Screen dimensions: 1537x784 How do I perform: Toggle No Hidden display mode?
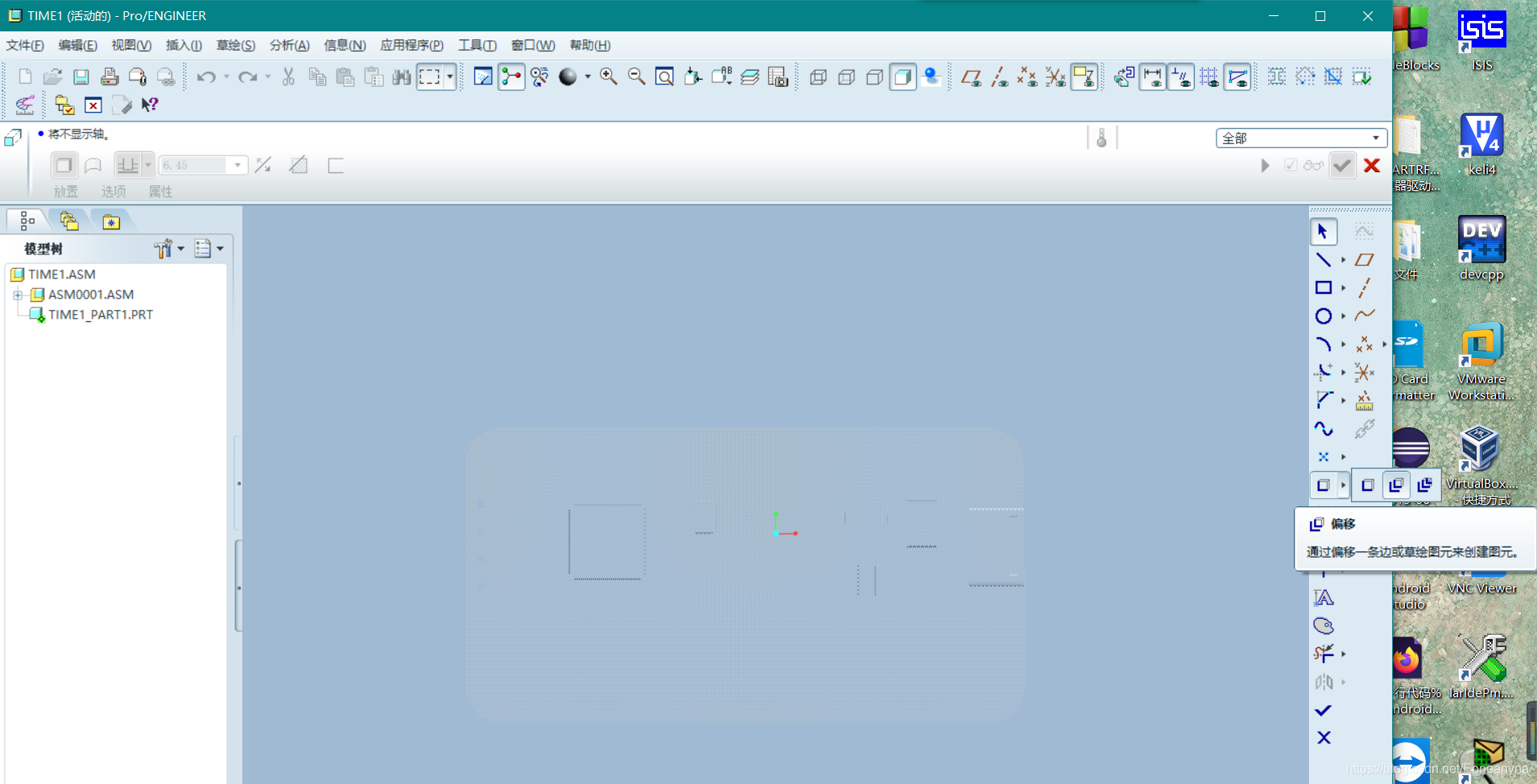pos(874,76)
